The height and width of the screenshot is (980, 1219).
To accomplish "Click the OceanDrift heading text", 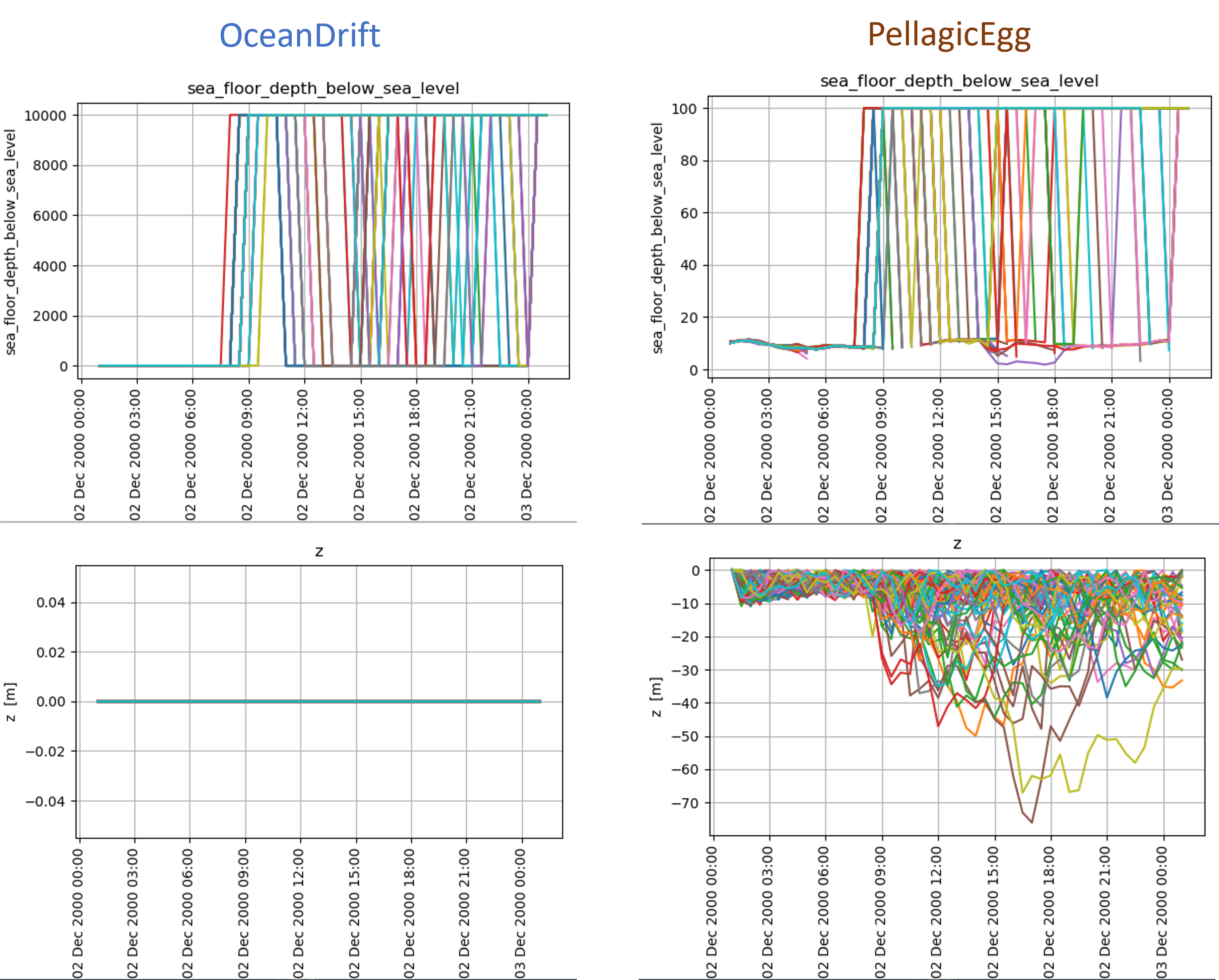I will click(x=300, y=35).
